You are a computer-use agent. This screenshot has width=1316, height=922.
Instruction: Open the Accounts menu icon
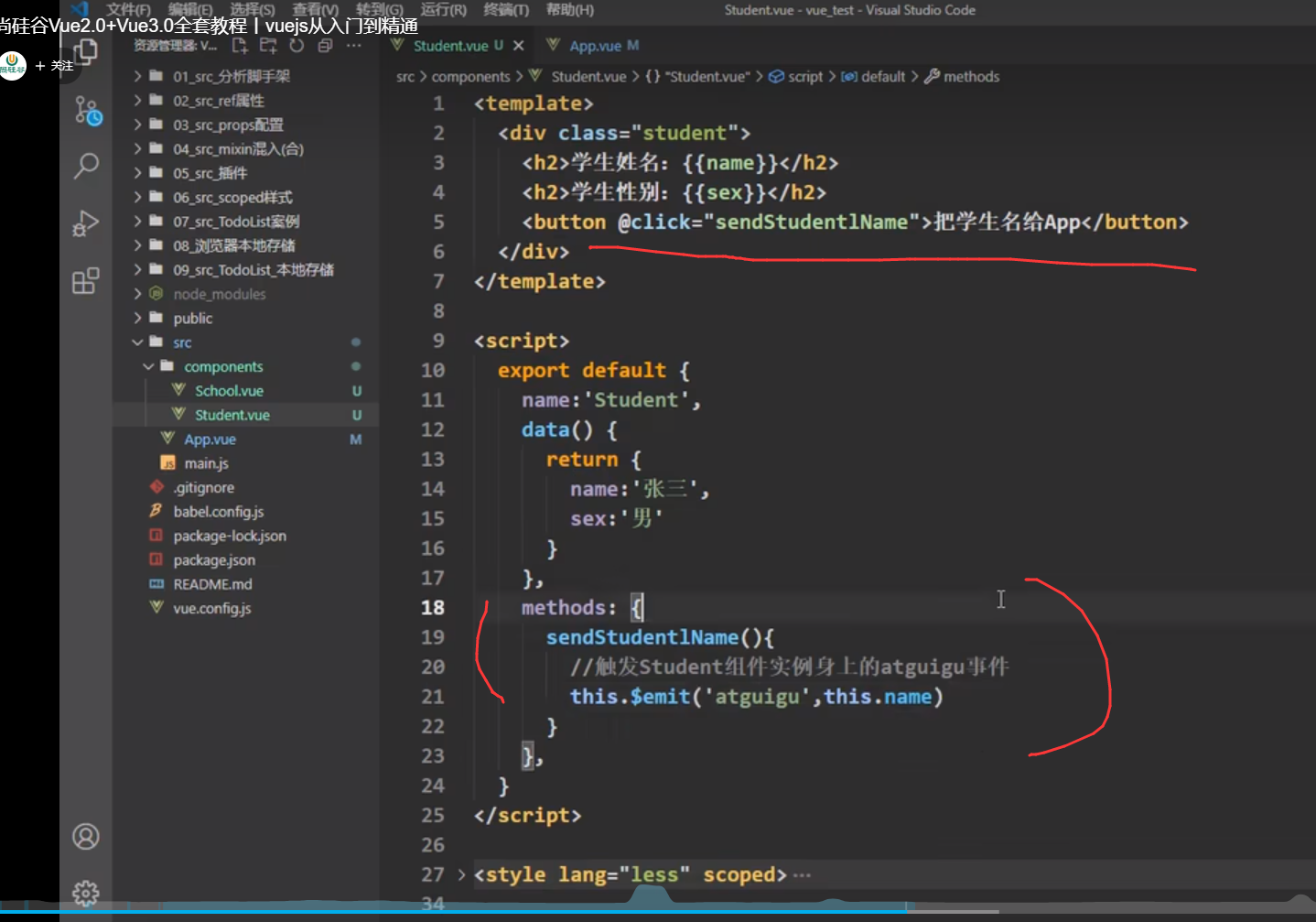point(86,836)
